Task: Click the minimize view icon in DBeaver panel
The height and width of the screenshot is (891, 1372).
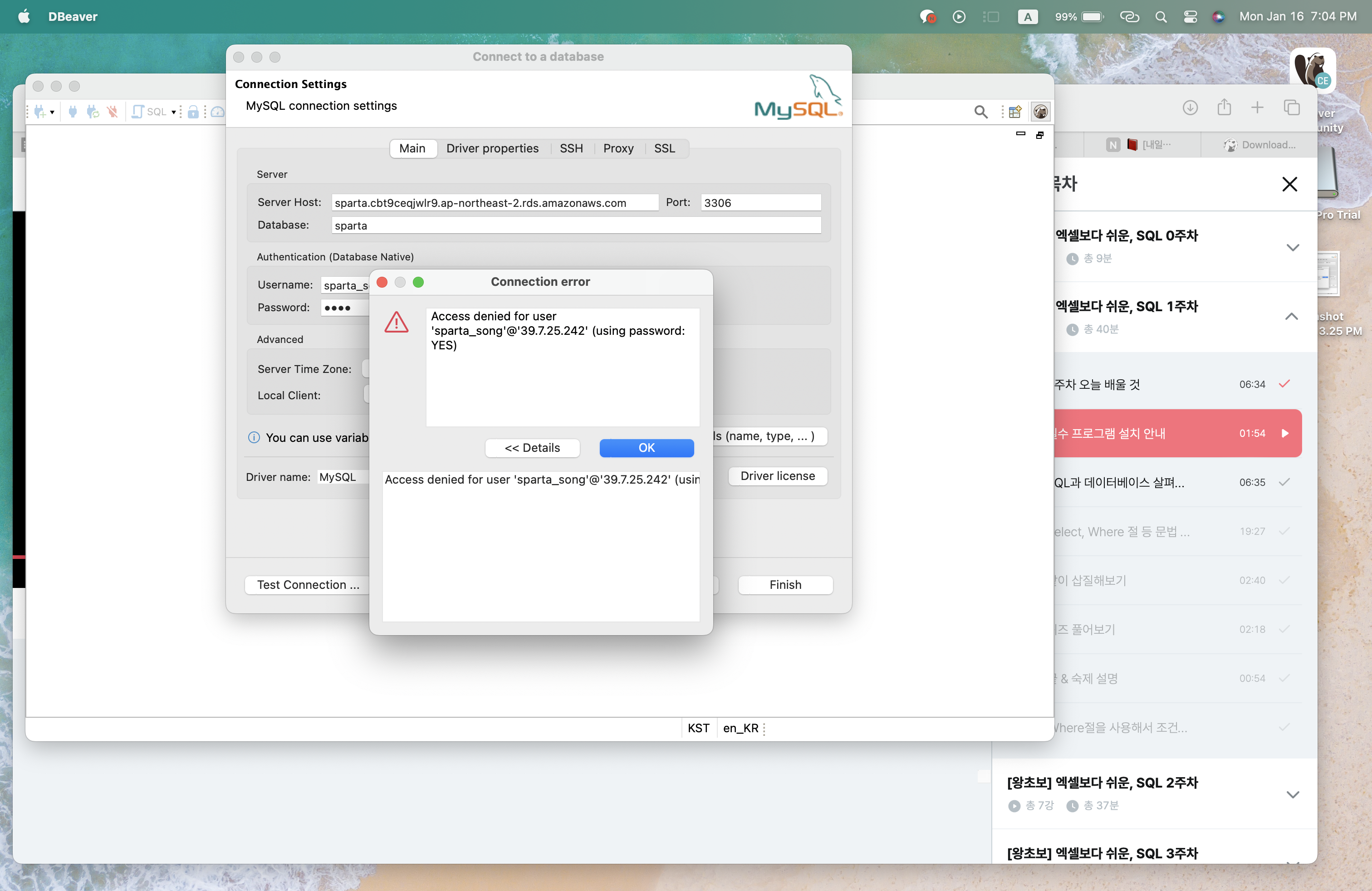Action: tap(1021, 134)
